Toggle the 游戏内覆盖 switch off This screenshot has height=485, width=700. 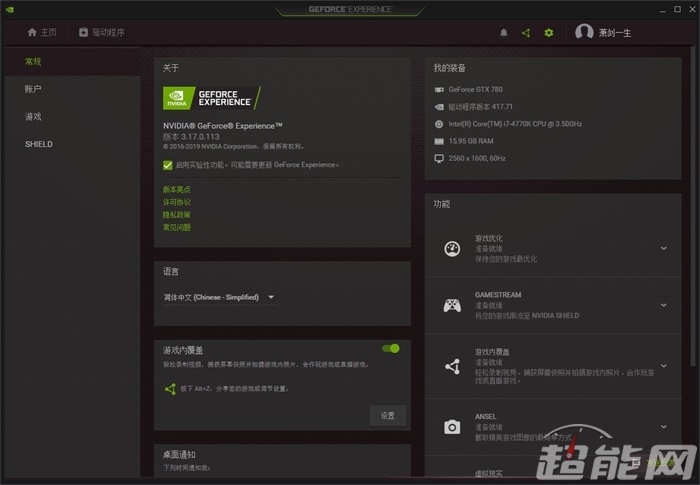[391, 348]
